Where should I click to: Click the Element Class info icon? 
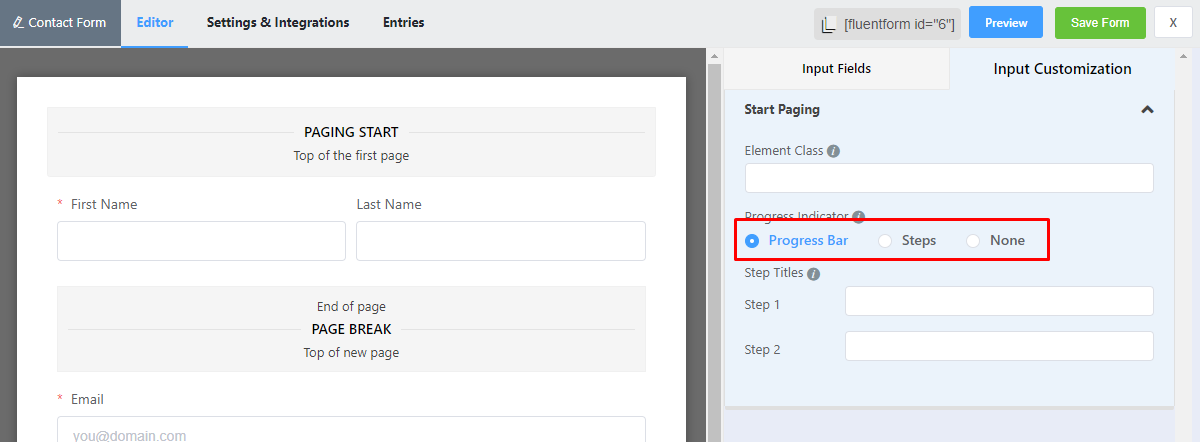[x=834, y=151]
